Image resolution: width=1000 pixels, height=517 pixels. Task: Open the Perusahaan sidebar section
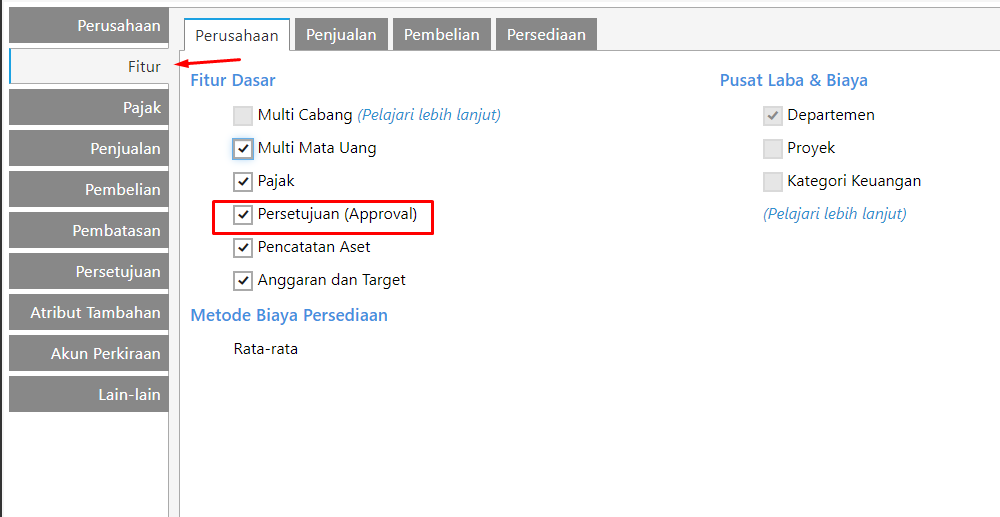89,25
